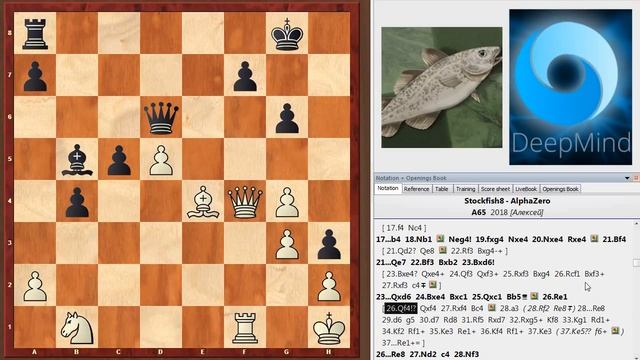Jump to move 28.Nf3 in notation
Viewport: 640px width, 360px height.
[x=466, y=354]
